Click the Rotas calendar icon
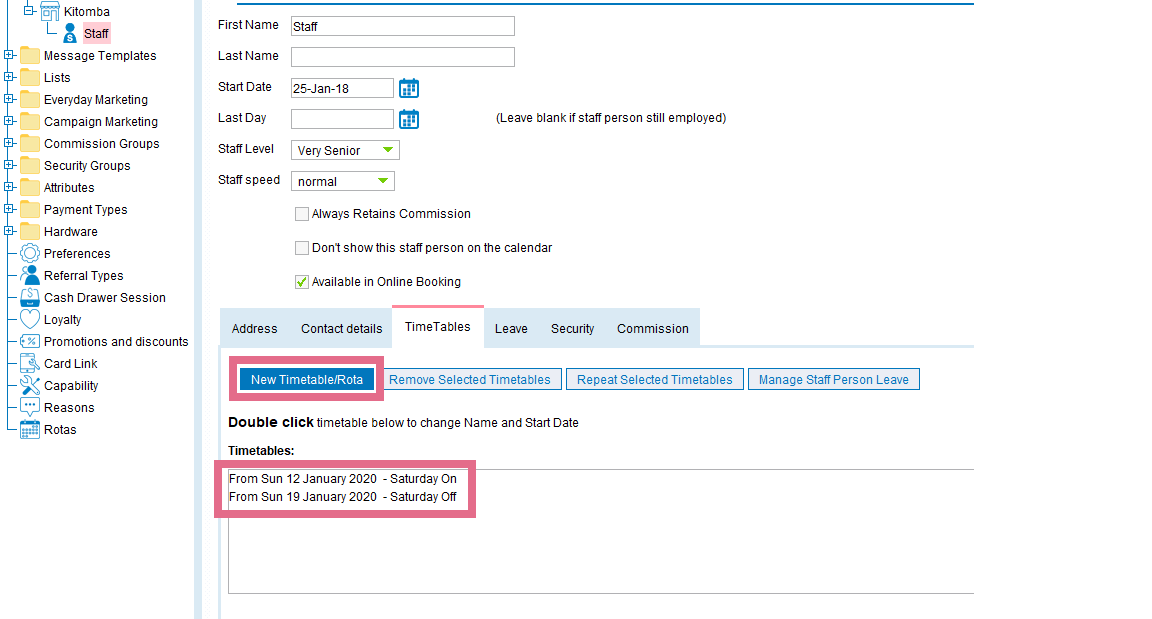This screenshot has height=619, width=1152. click(x=30, y=430)
